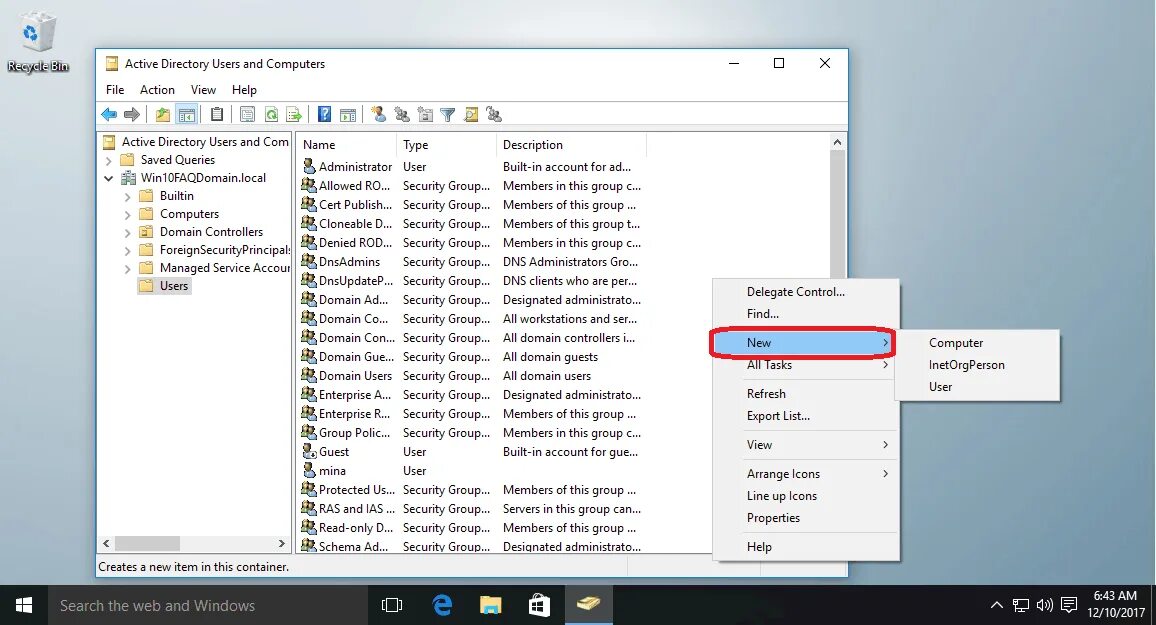
Task: Open Arrange Icons submenu
Action: click(x=806, y=474)
